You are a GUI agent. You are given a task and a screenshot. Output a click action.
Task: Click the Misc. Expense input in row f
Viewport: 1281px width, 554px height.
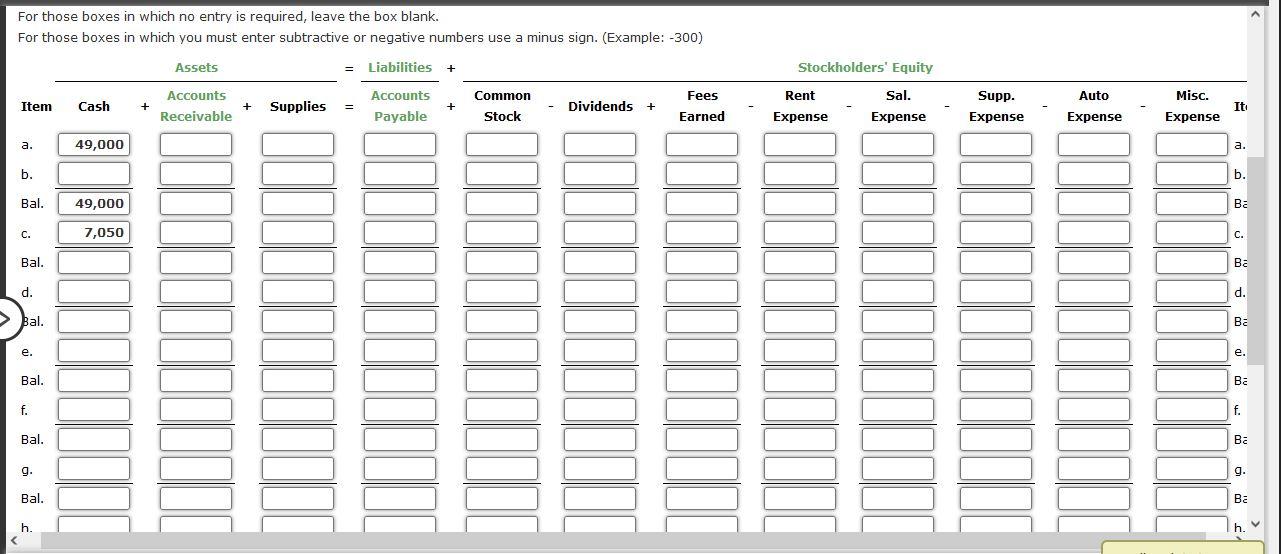click(1192, 410)
